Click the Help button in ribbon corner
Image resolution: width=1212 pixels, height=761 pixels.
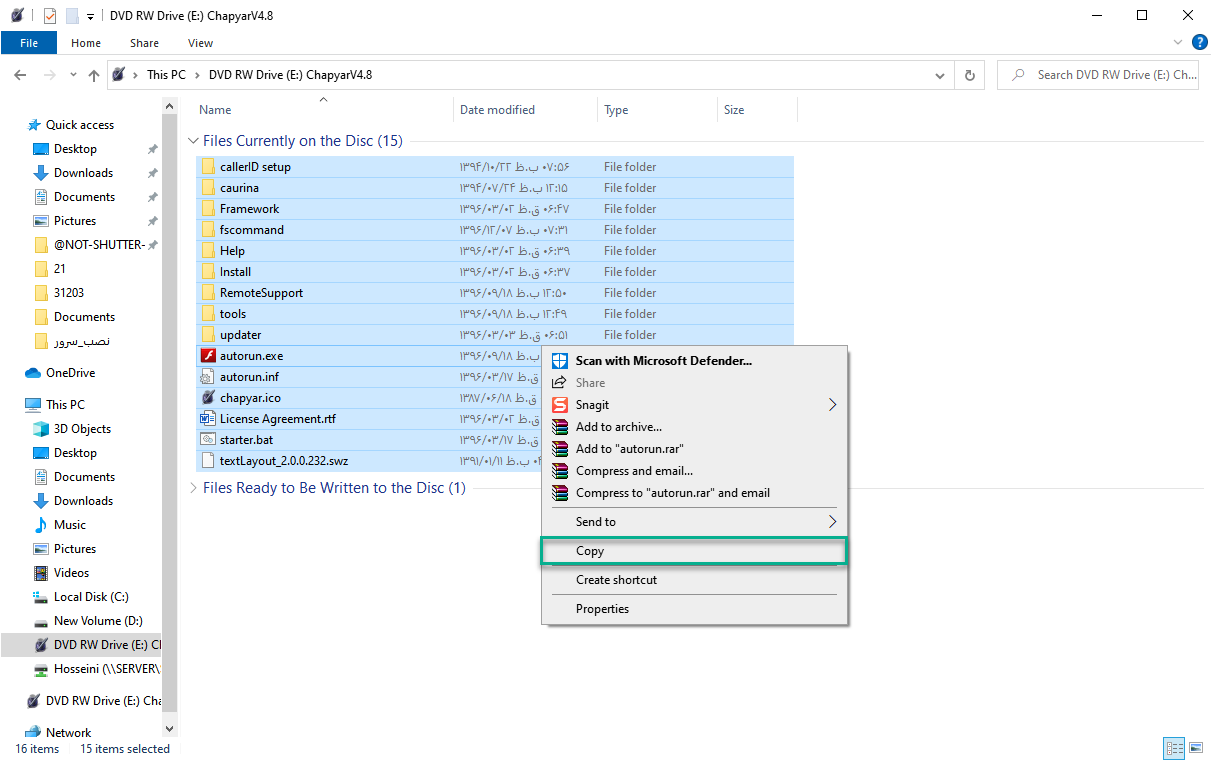point(1200,42)
